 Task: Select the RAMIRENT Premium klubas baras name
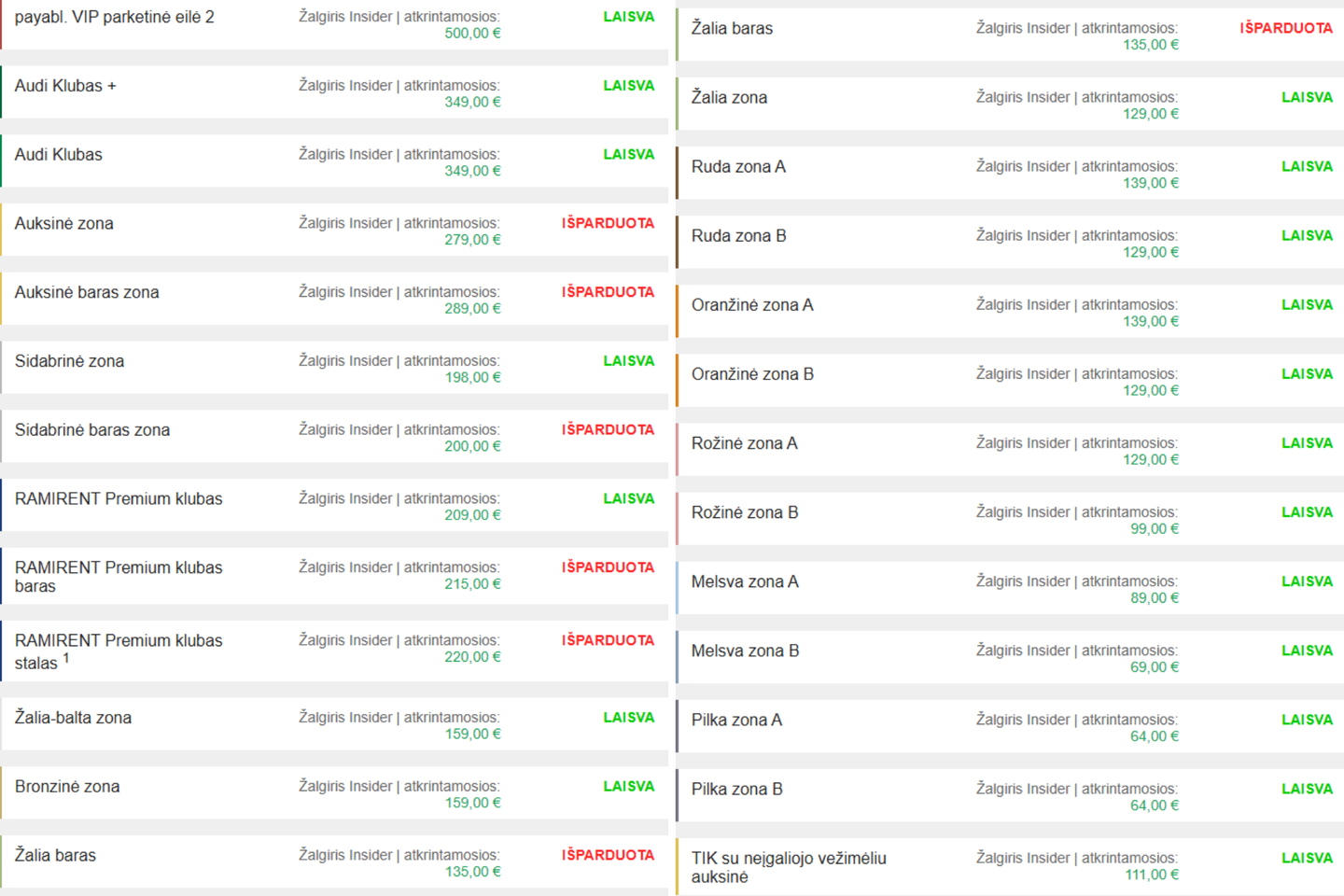119,577
